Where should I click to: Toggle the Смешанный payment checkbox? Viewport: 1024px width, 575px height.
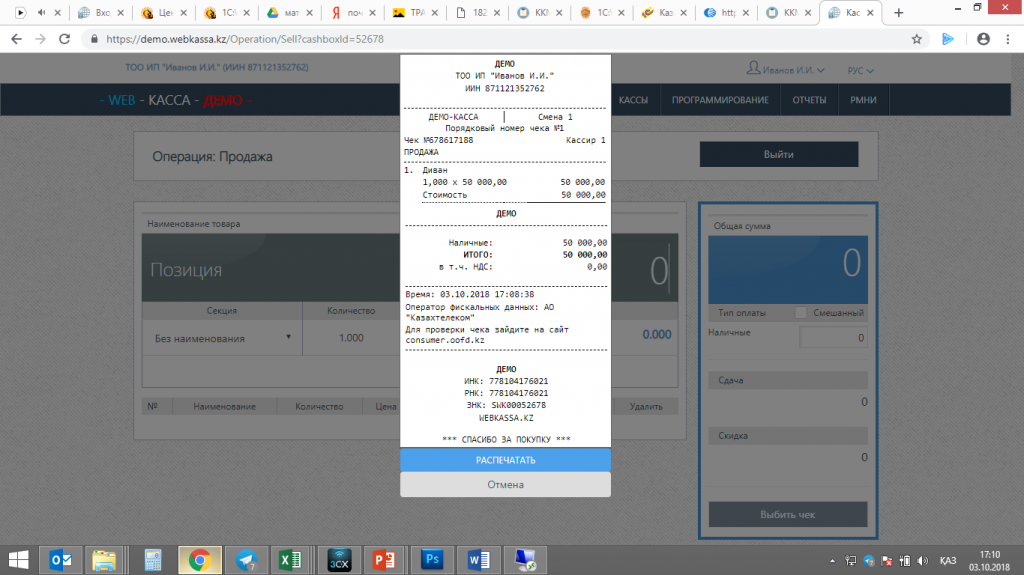[801, 313]
